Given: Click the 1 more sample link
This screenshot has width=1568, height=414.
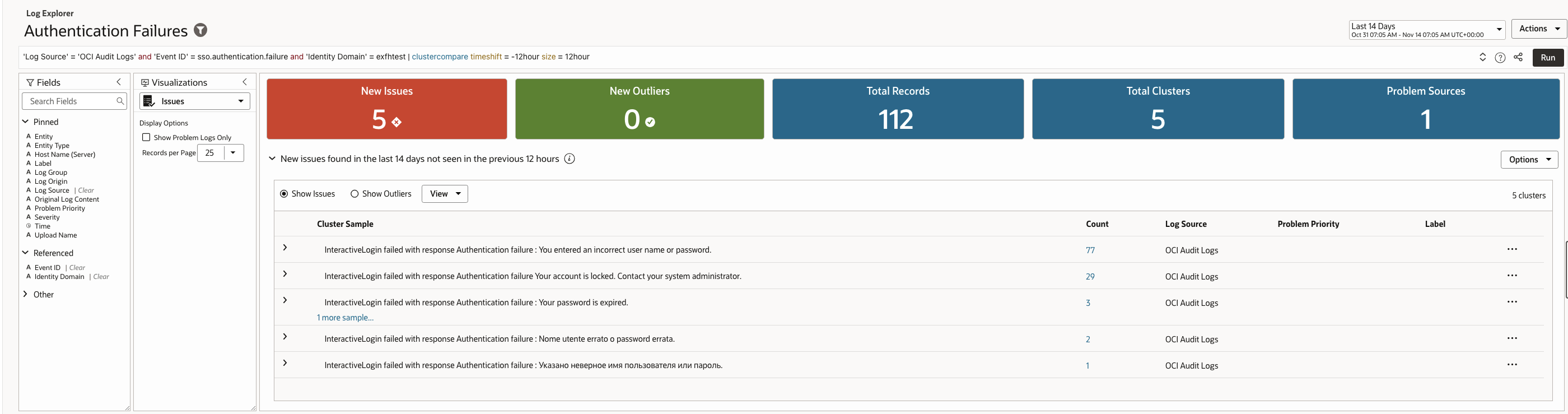Looking at the screenshot, I should pyautogui.click(x=345, y=318).
